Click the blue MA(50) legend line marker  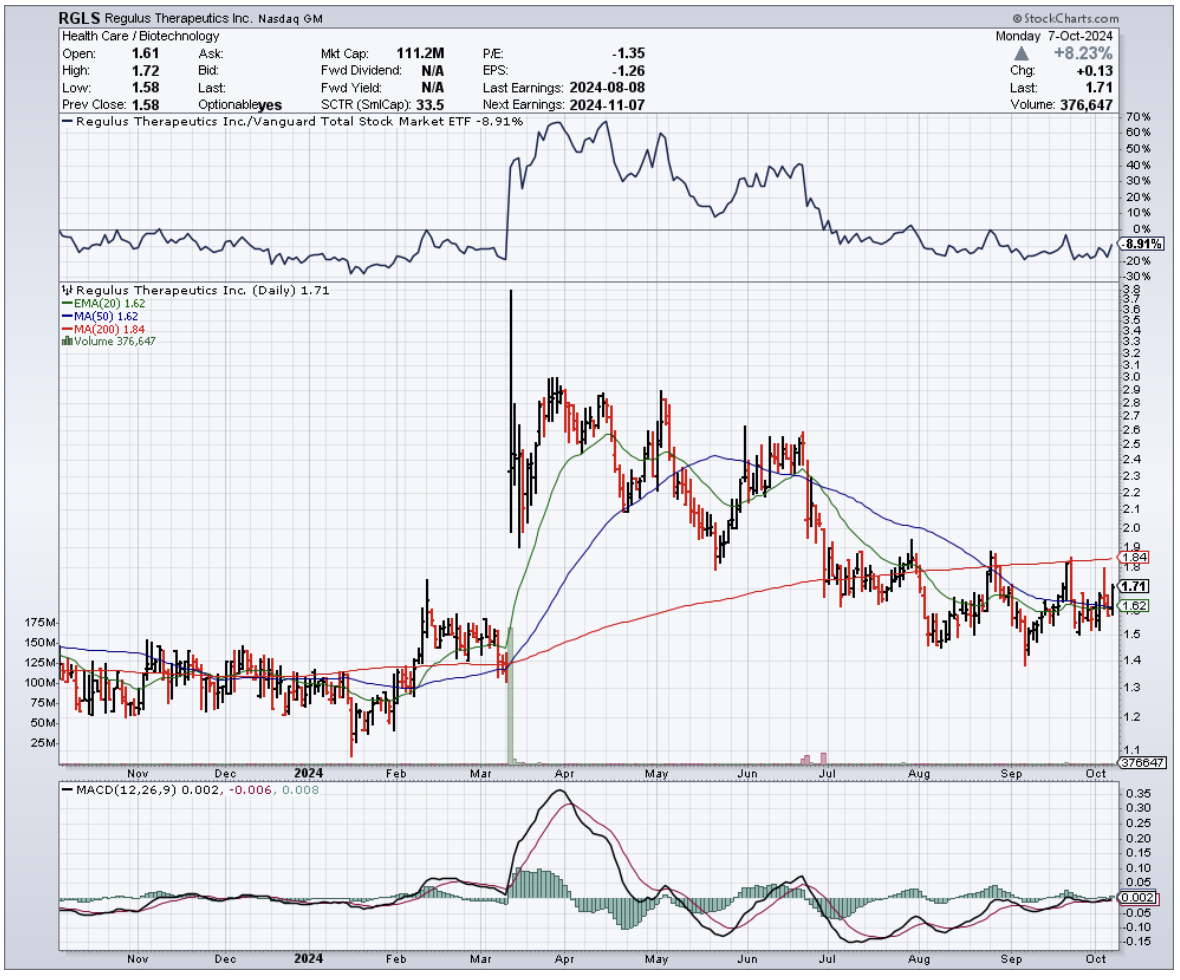[65, 316]
